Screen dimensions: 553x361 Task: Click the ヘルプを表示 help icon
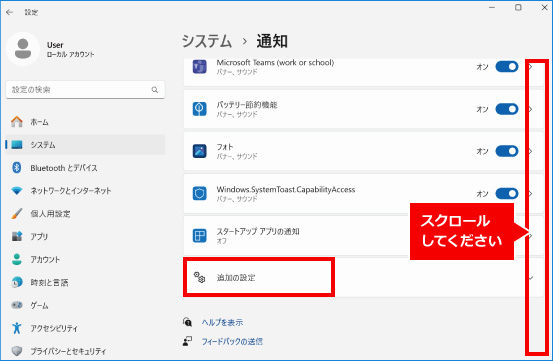(188, 322)
